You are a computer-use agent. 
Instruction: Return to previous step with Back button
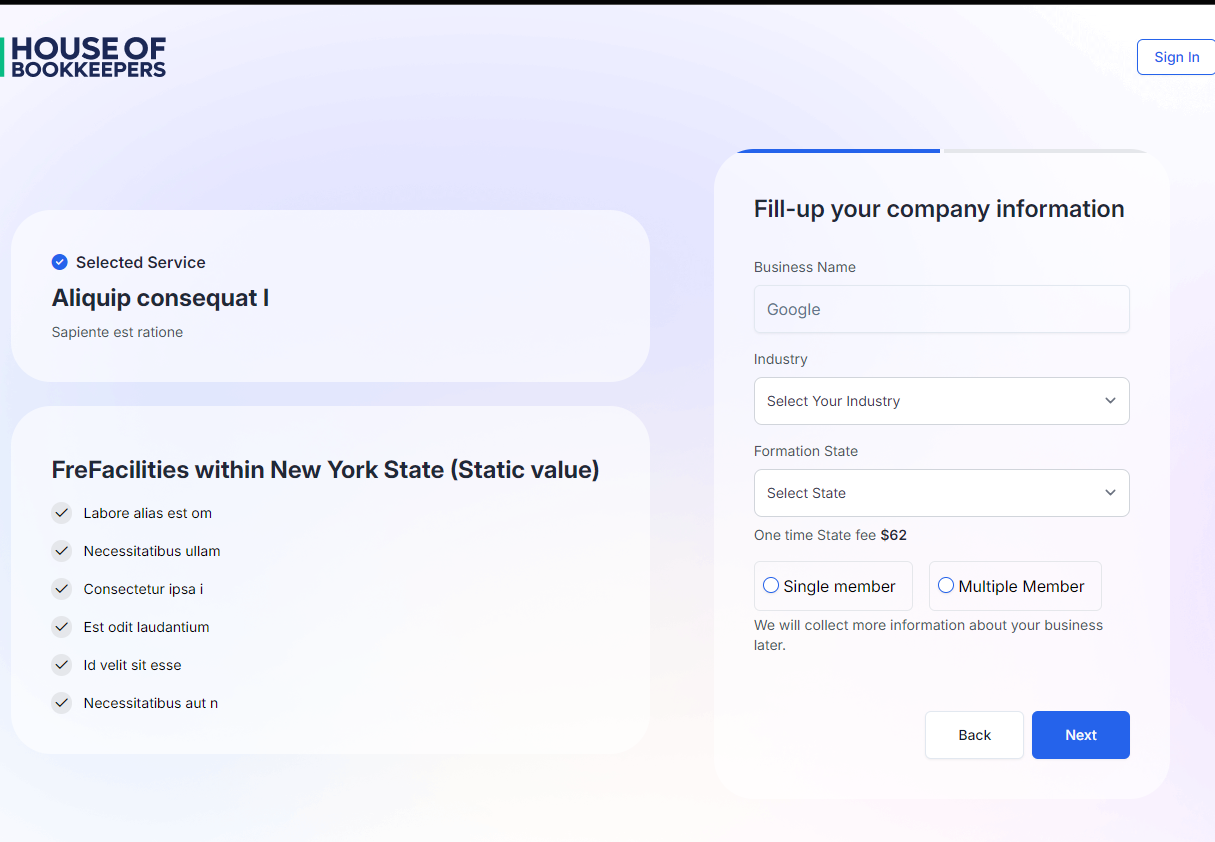click(974, 735)
